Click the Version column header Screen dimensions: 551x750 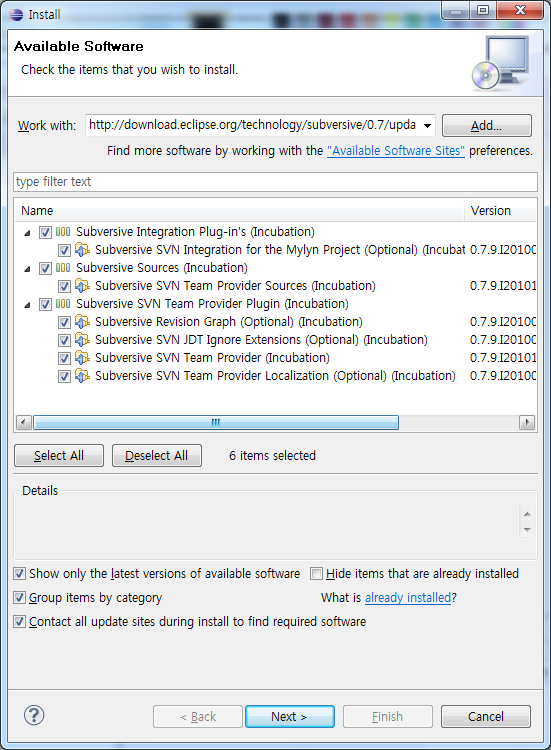pos(500,211)
